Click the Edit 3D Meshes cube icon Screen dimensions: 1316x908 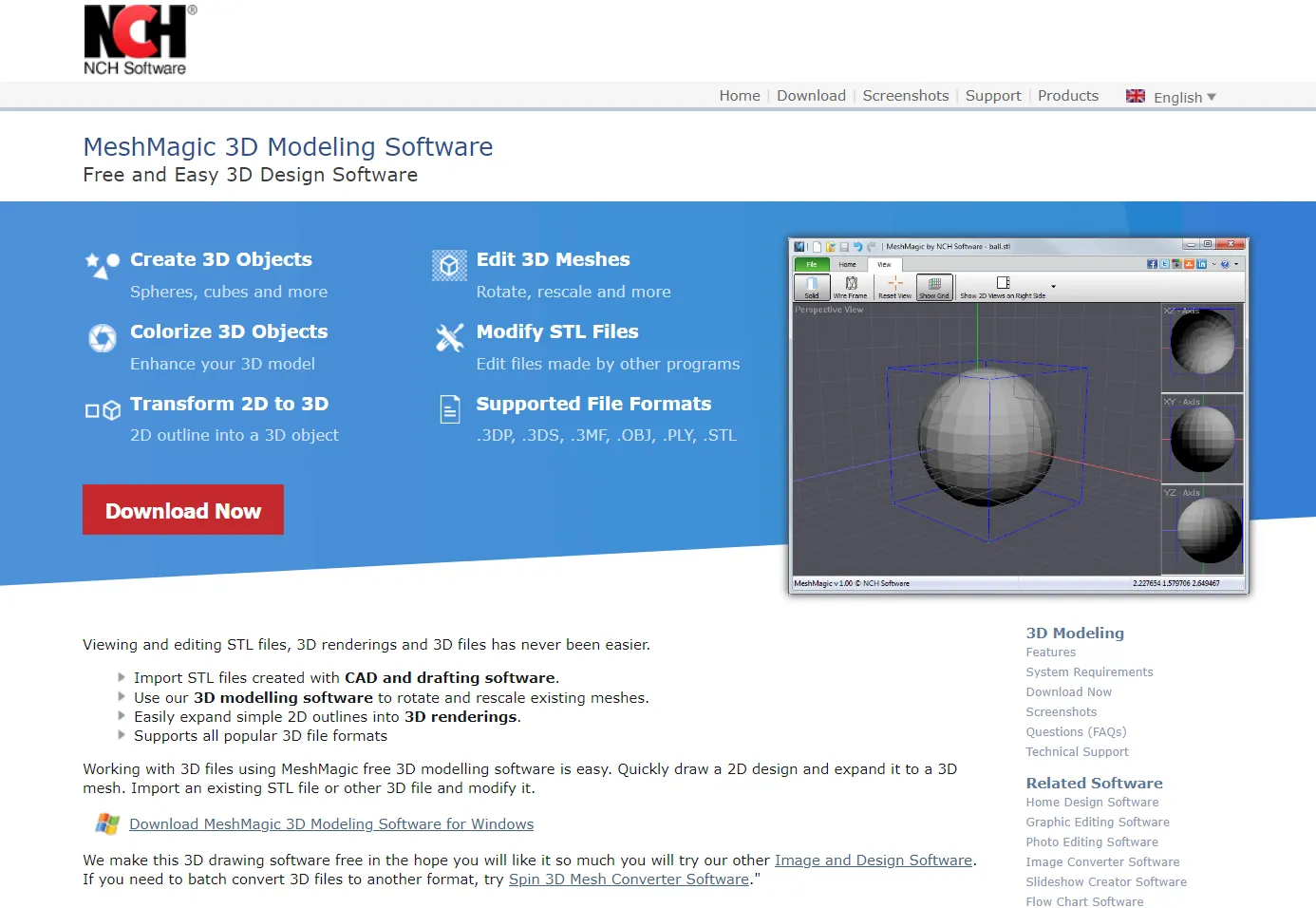pos(449,266)
